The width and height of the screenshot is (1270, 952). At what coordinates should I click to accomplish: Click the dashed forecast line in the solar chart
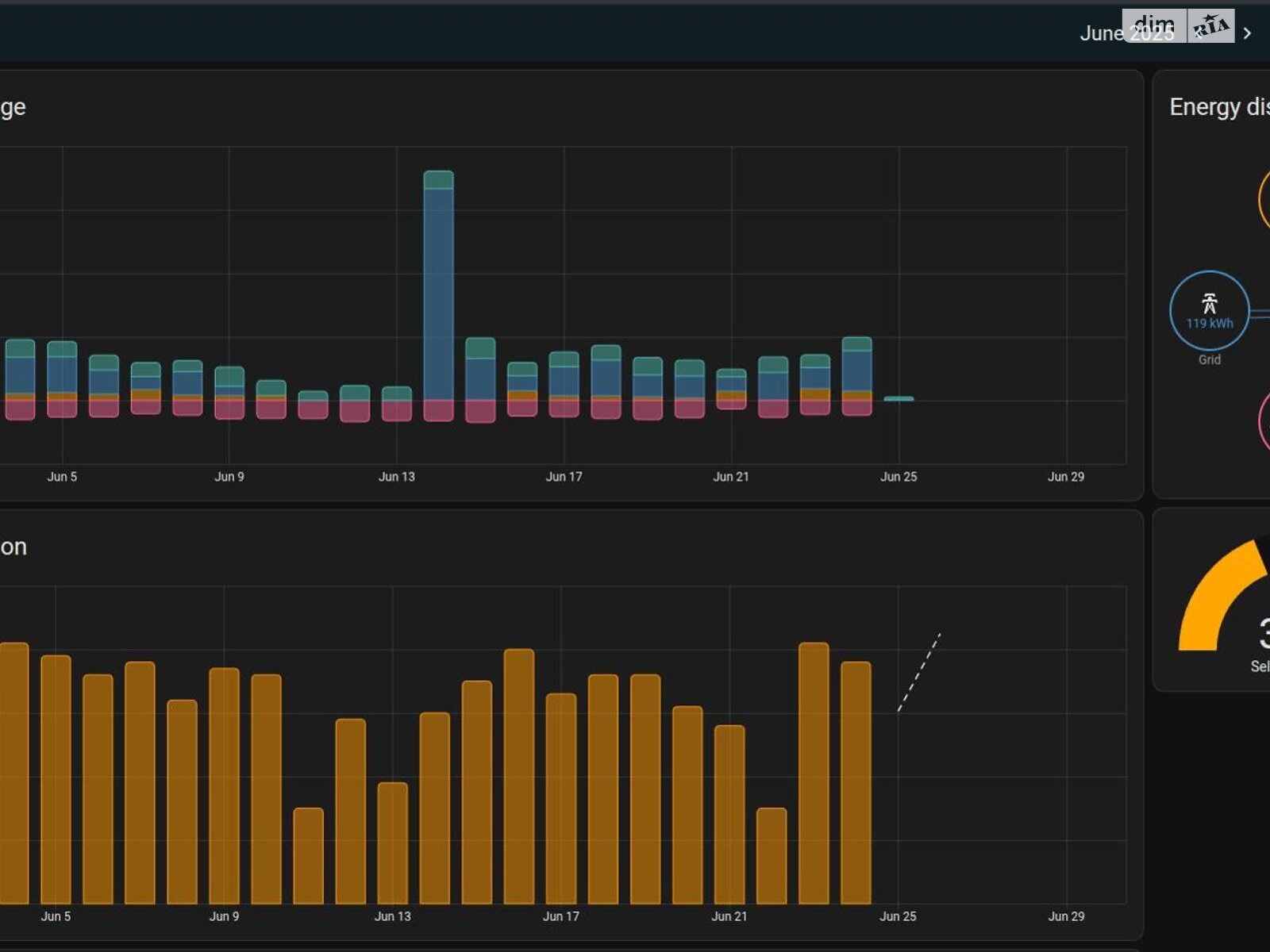[x=919, y=672]
